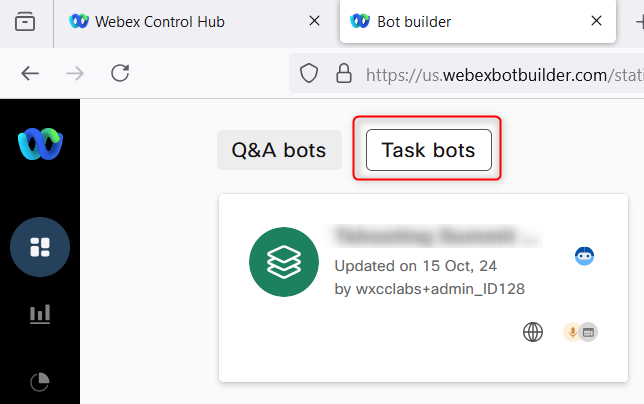Viewport: 644px width, 404px height.
Task: Open the green layered bot avatar
Action: pyautogui.click(x=283, y=262)
